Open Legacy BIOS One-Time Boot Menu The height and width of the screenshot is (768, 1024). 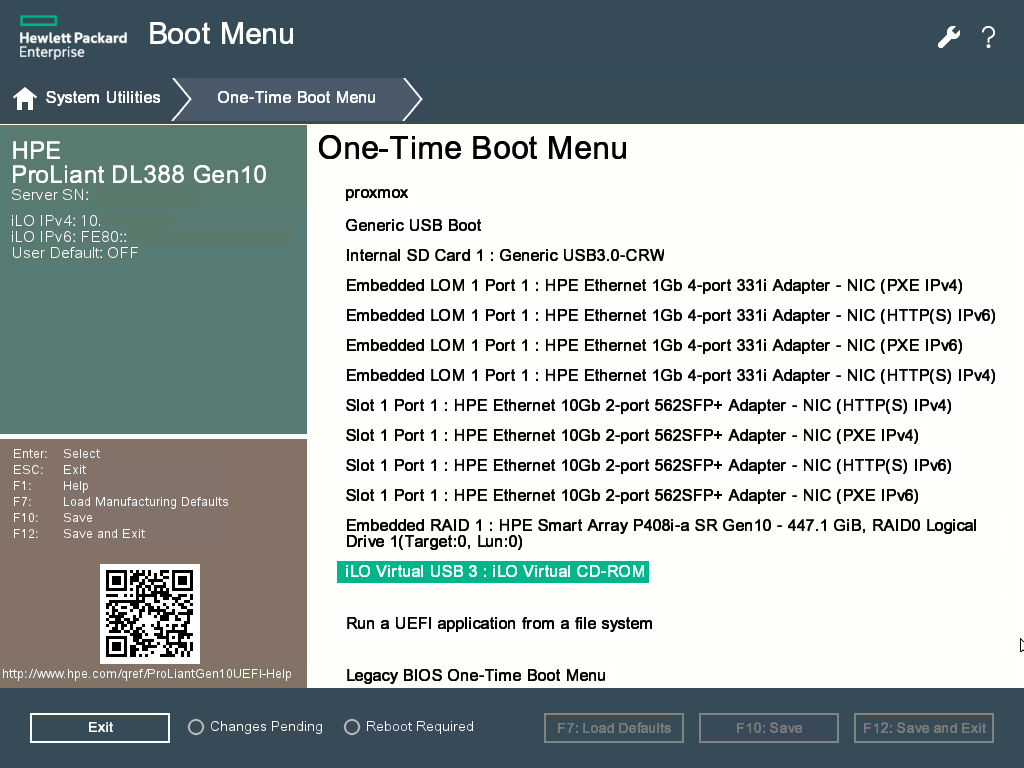pos(475,675)
